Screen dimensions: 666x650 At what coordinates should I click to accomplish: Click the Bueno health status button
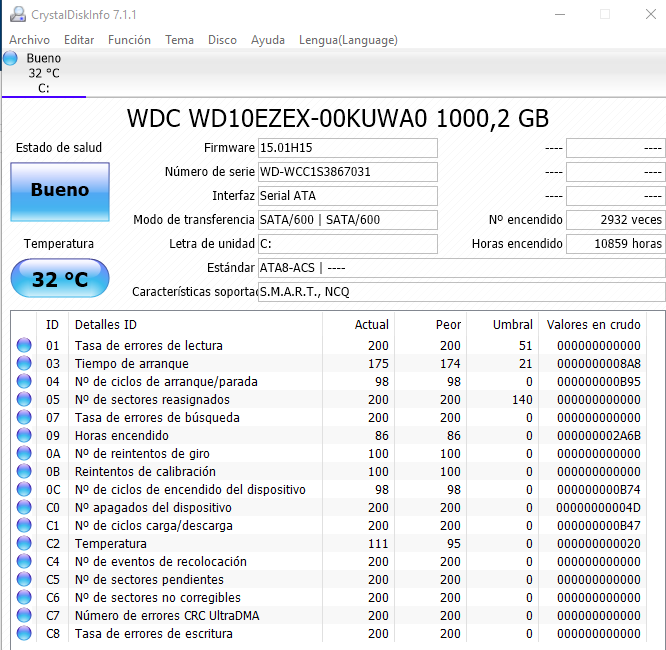60,192
